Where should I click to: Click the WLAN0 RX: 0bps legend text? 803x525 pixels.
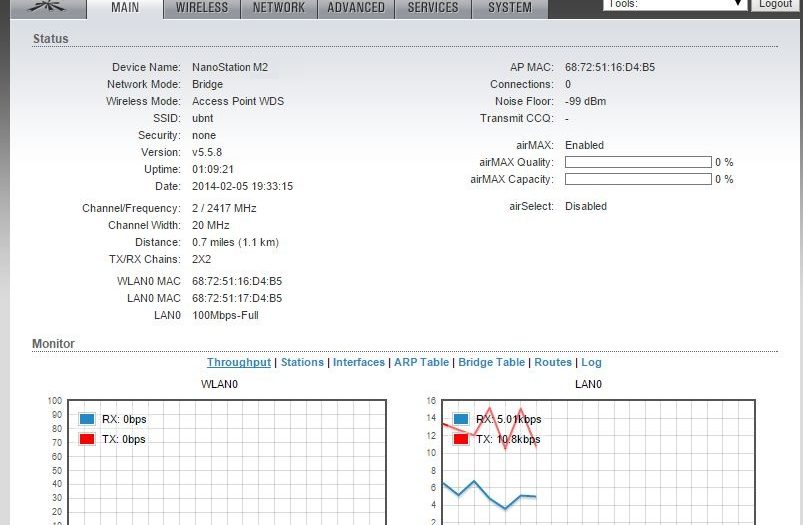(124, 419)
